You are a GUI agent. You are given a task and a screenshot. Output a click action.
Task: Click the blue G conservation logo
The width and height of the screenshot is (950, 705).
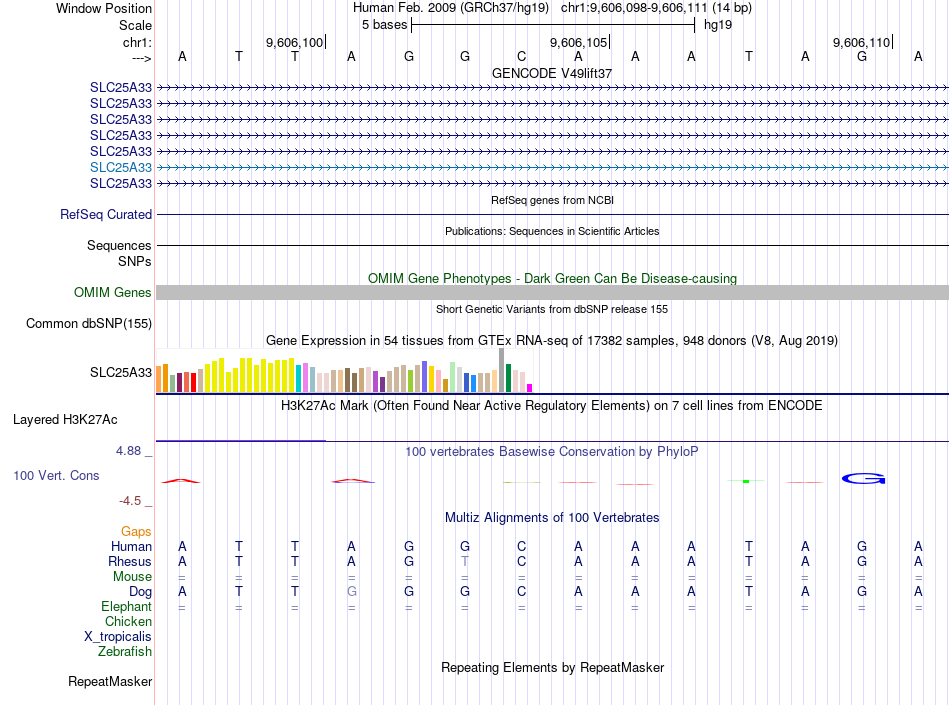(863, 478)
